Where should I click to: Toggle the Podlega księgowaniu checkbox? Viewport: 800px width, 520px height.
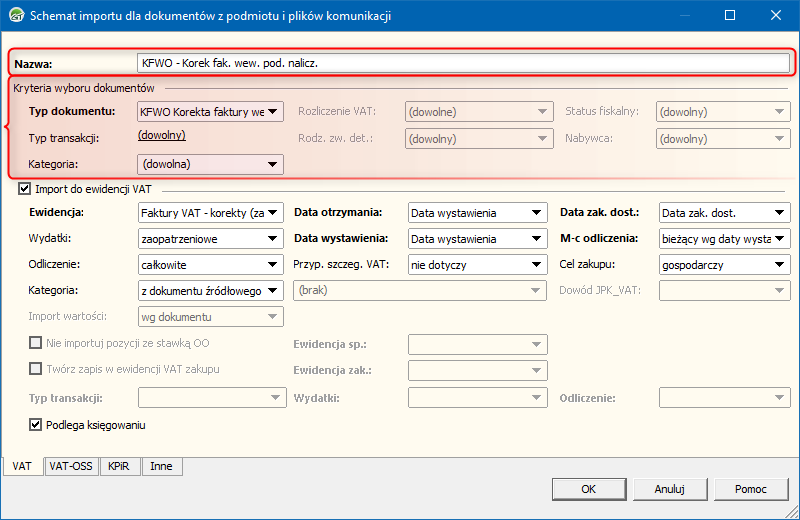pos(37,425)
